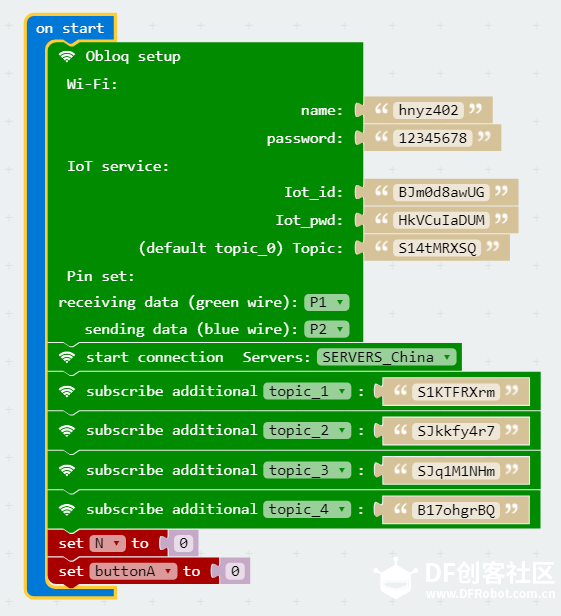Click the password field 12345678
The height and width of the screenshot is (616, 561).
[x=433, y=138]
